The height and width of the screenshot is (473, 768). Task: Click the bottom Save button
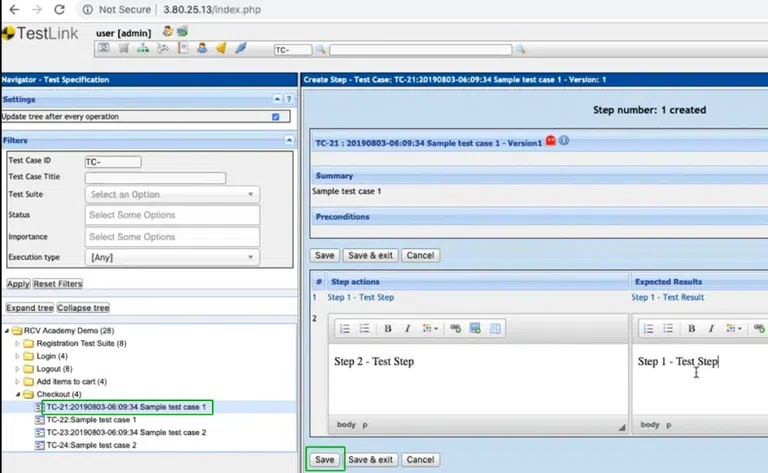pos(325,460)
